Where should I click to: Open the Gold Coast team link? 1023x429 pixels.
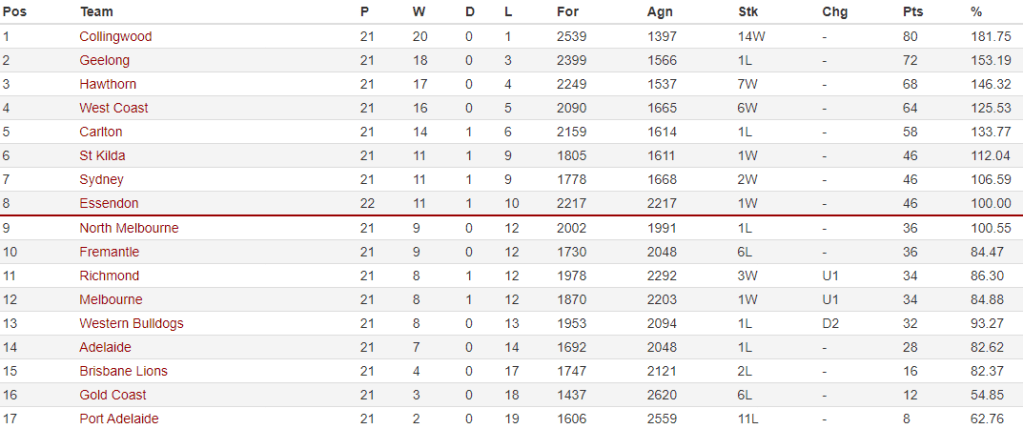(112, 395)
